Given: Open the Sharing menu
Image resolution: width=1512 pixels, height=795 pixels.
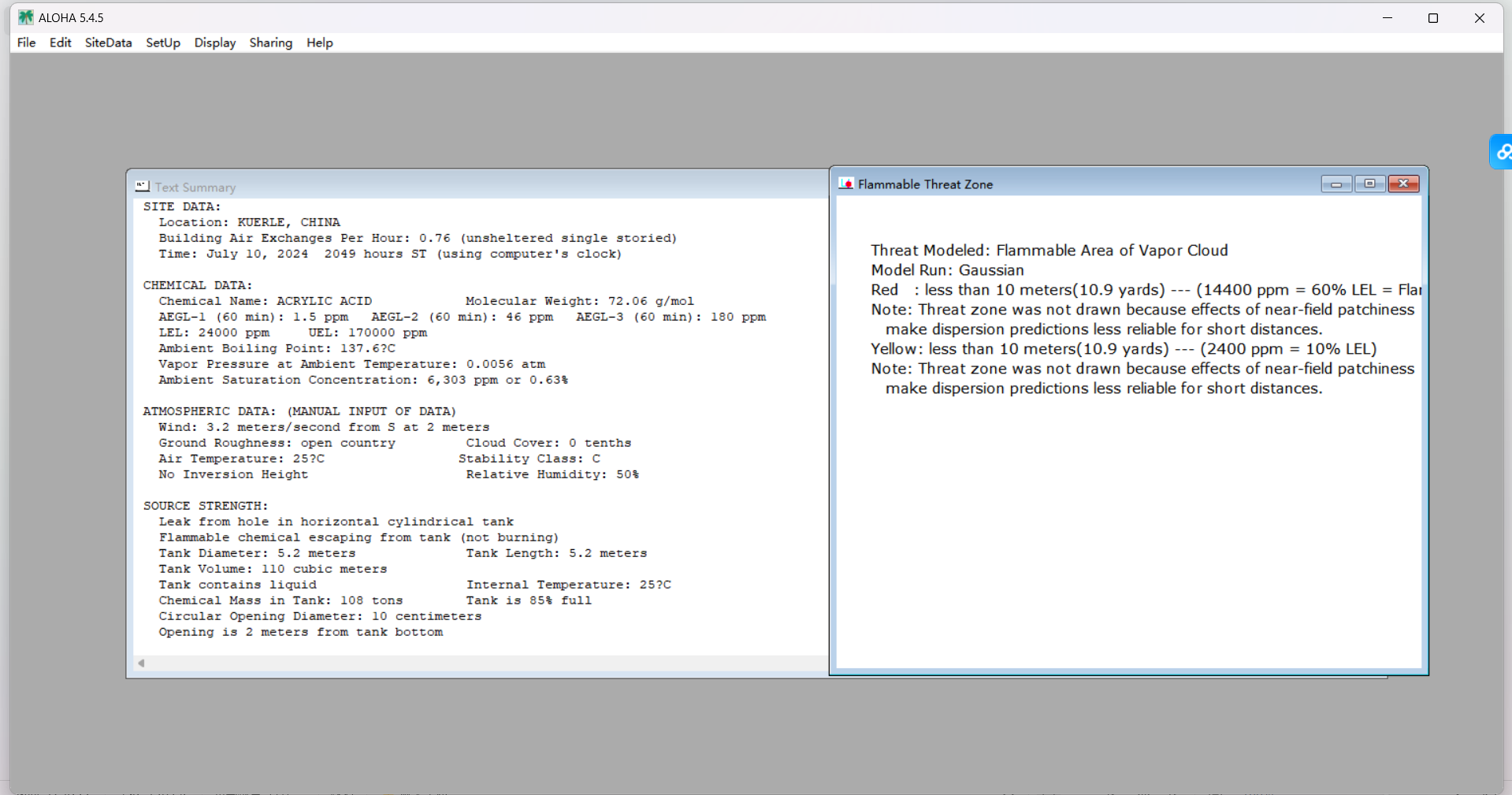Looking at the screenshot, I should pos(270,43).
